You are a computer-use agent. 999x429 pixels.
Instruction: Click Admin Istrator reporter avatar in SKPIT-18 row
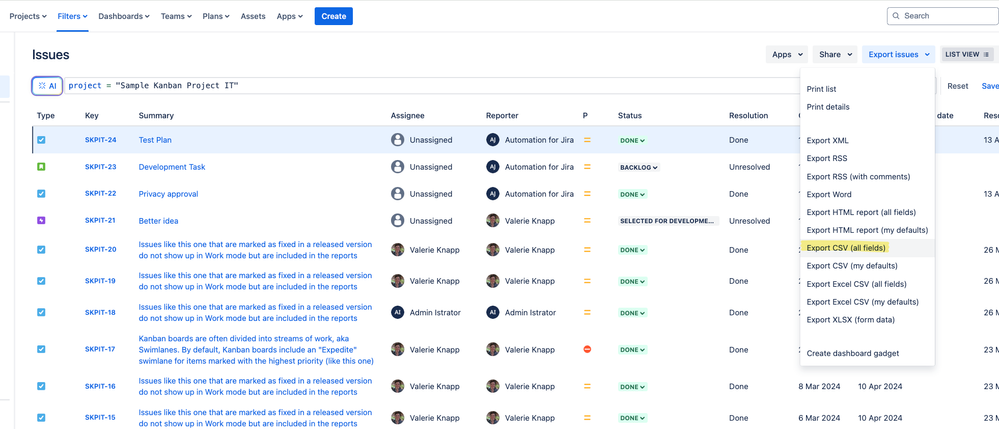(492, 312)
